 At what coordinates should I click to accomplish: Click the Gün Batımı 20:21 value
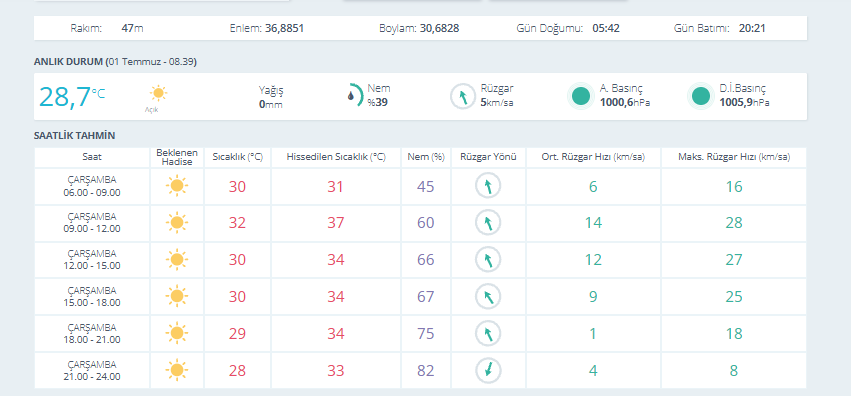752,28
